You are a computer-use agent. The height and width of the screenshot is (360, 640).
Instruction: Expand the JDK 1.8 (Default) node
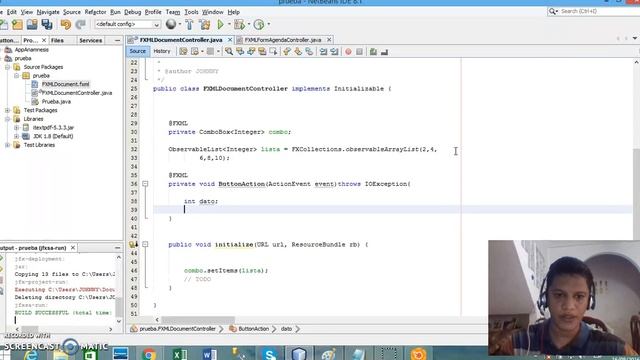coord(17,136)
